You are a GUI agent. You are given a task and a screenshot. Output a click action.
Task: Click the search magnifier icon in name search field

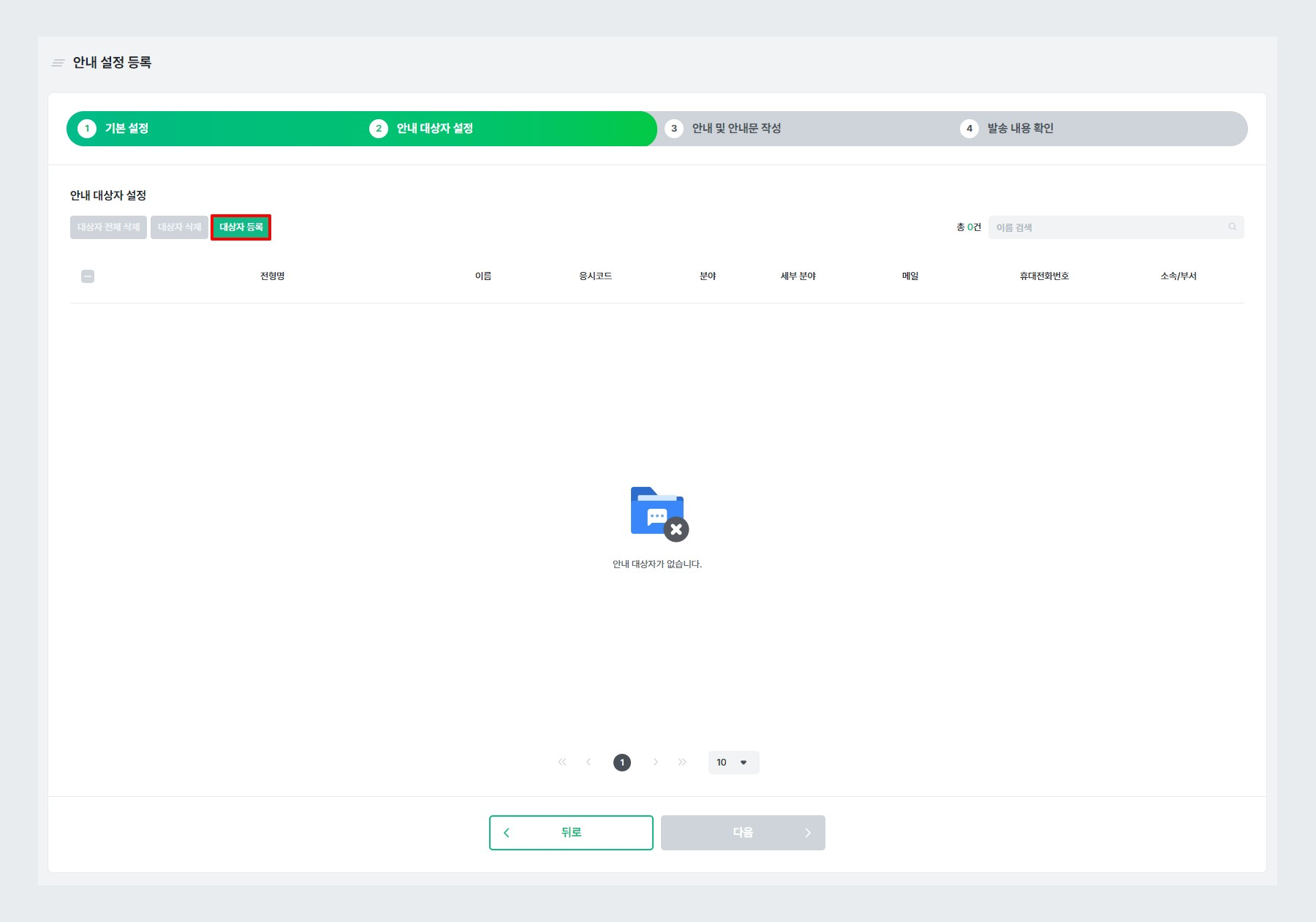pos(1233,227)
